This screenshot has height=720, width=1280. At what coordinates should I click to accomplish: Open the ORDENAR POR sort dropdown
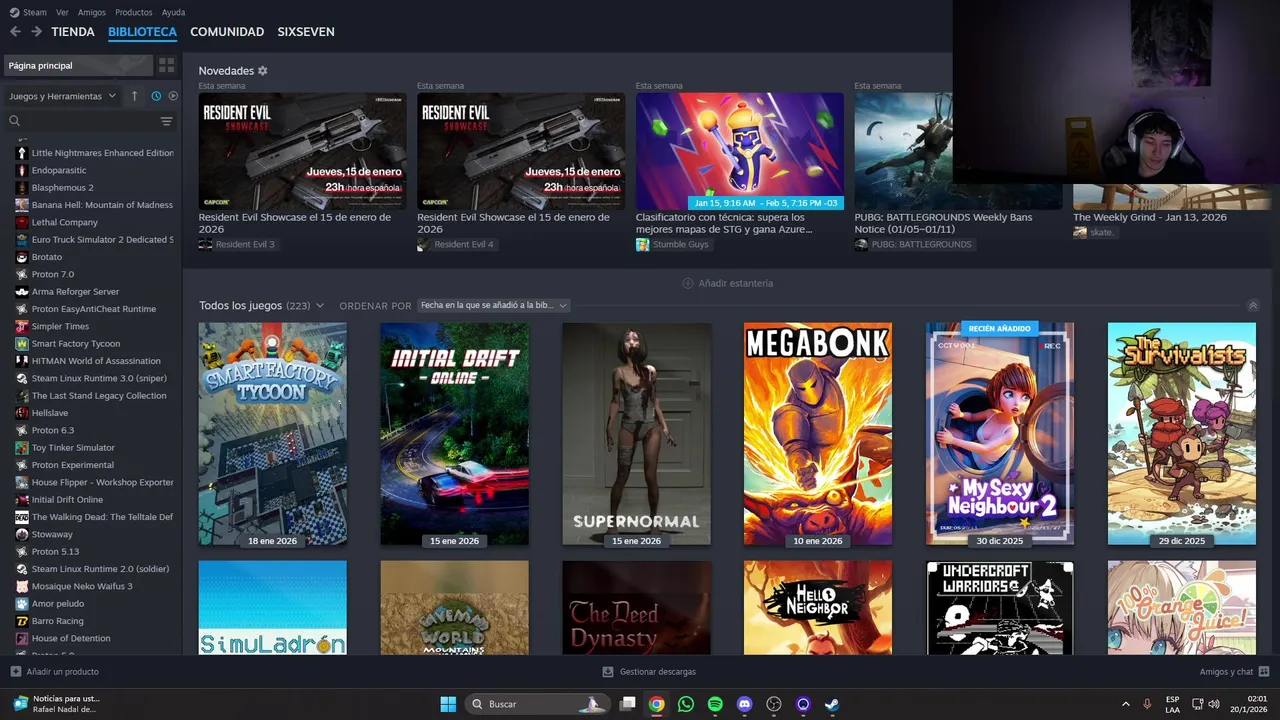tap(494, 306)
